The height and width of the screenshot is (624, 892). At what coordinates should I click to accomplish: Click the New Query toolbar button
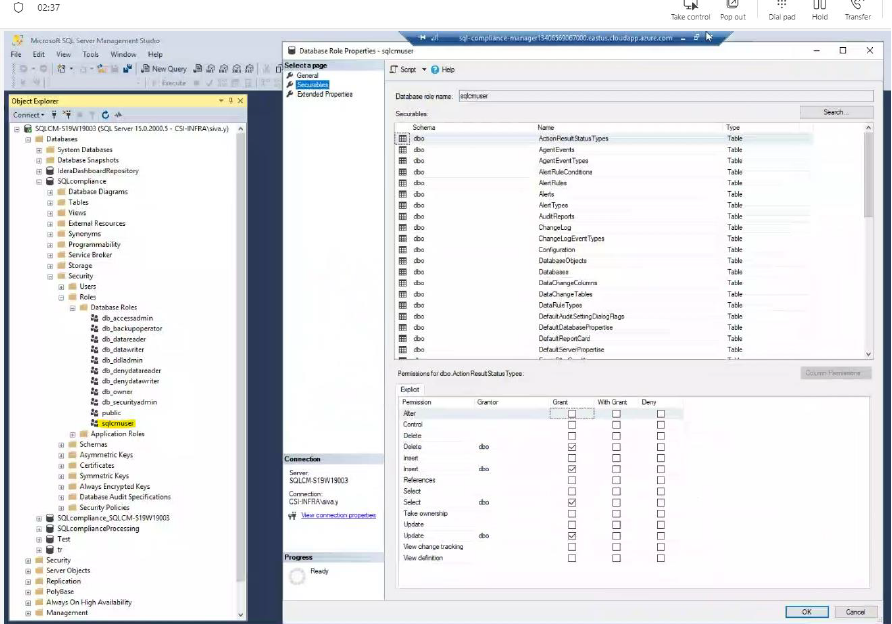164,69
